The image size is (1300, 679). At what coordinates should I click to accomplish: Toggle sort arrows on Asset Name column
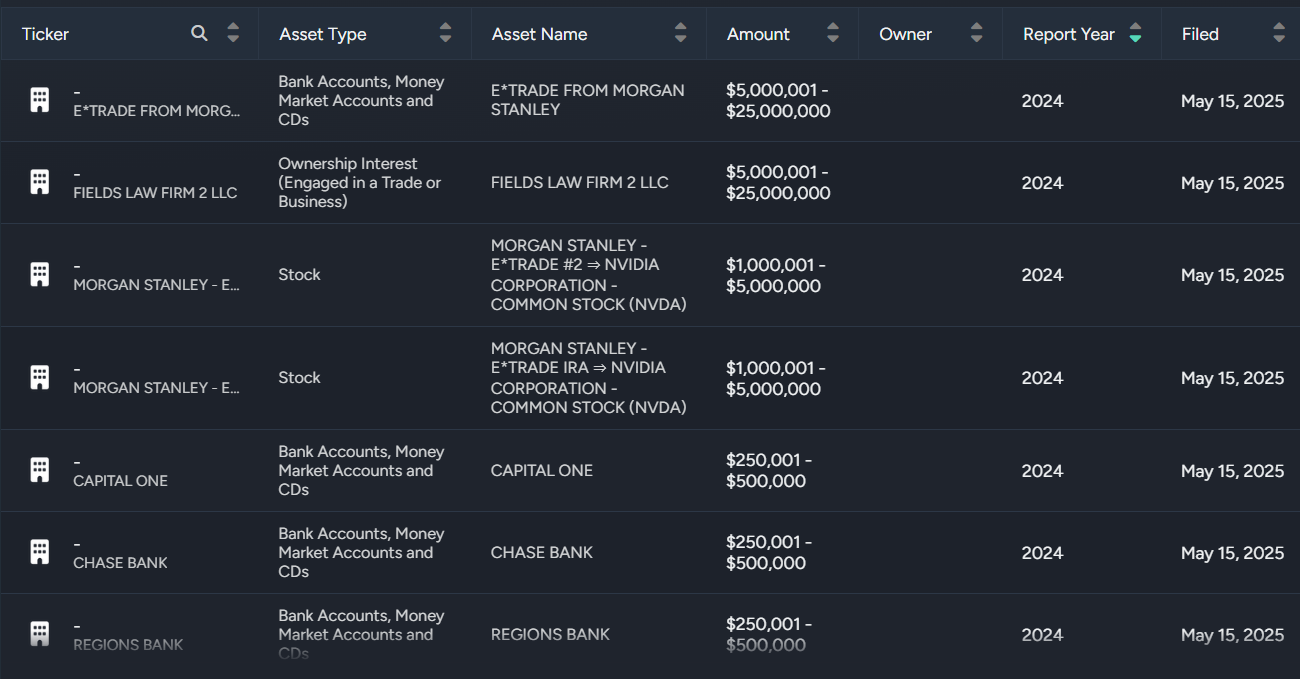[680, 33]
